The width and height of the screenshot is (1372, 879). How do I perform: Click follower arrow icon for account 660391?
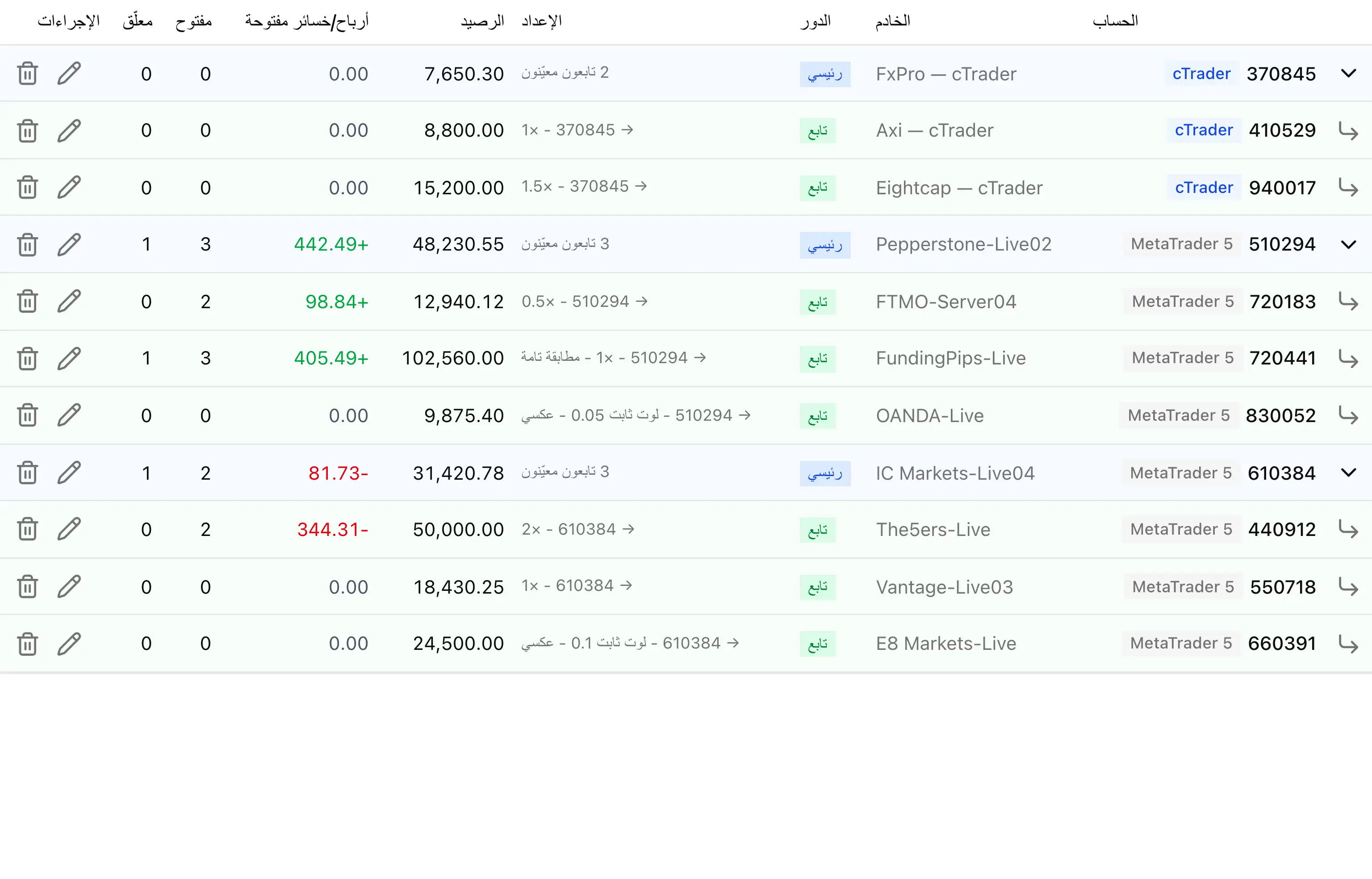click(1348, 644)
